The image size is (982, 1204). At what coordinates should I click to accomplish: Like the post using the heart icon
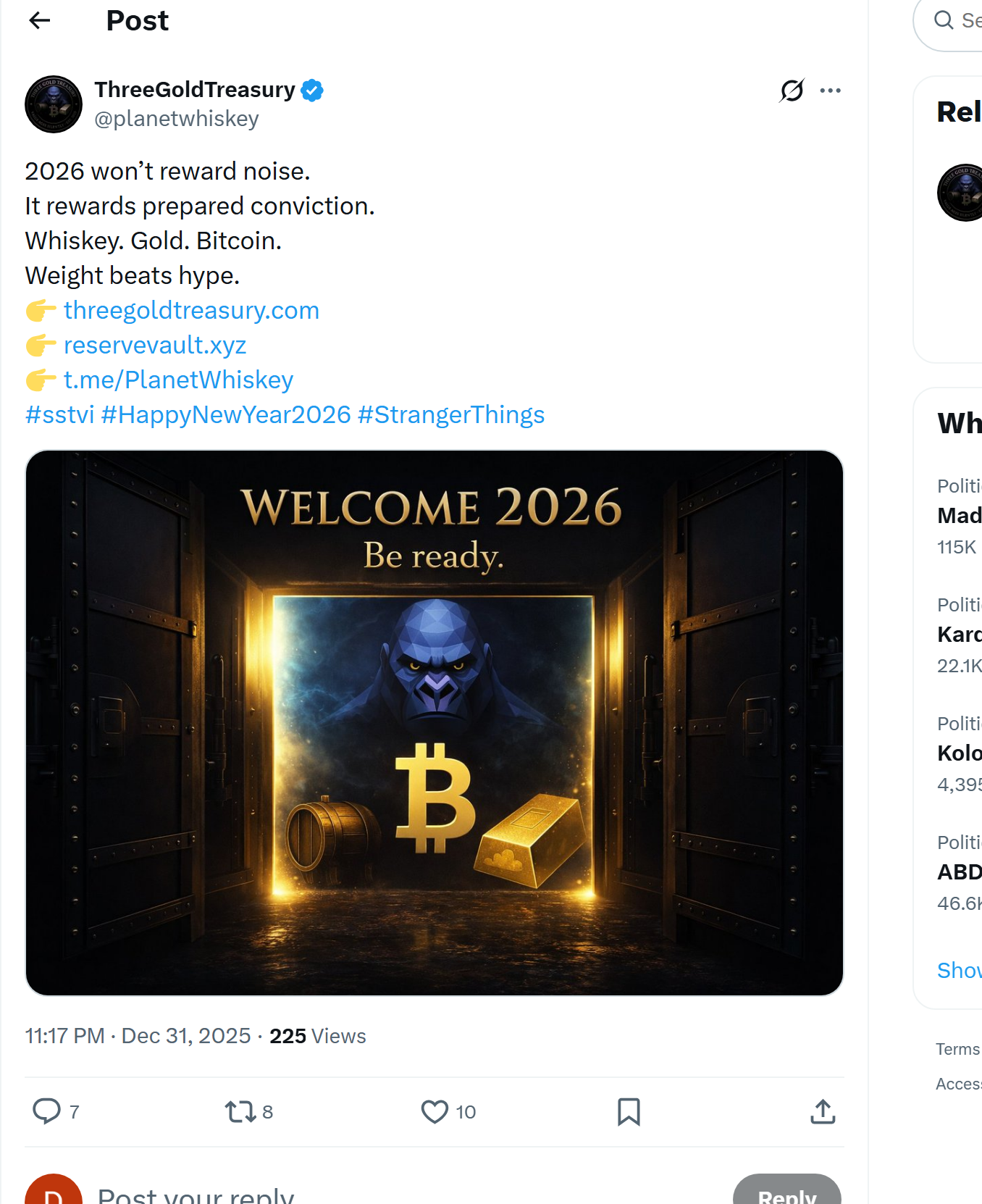[x=435, y=1111]
